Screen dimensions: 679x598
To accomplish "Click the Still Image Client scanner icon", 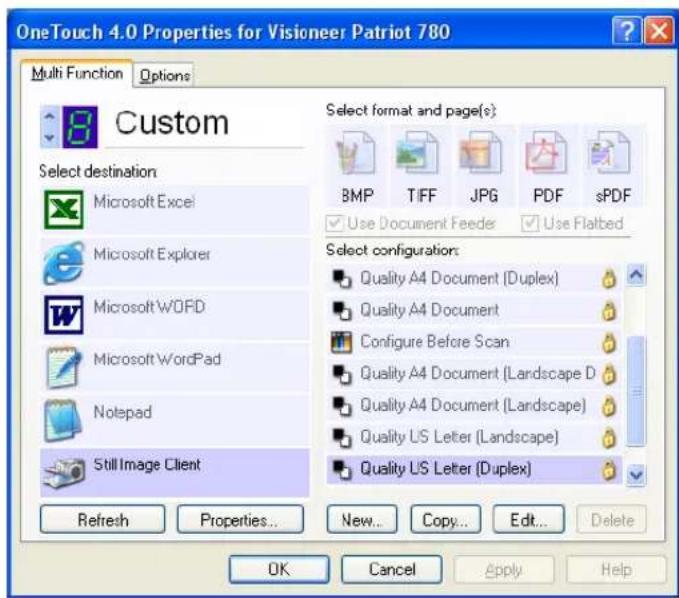I will click(64, 472).
